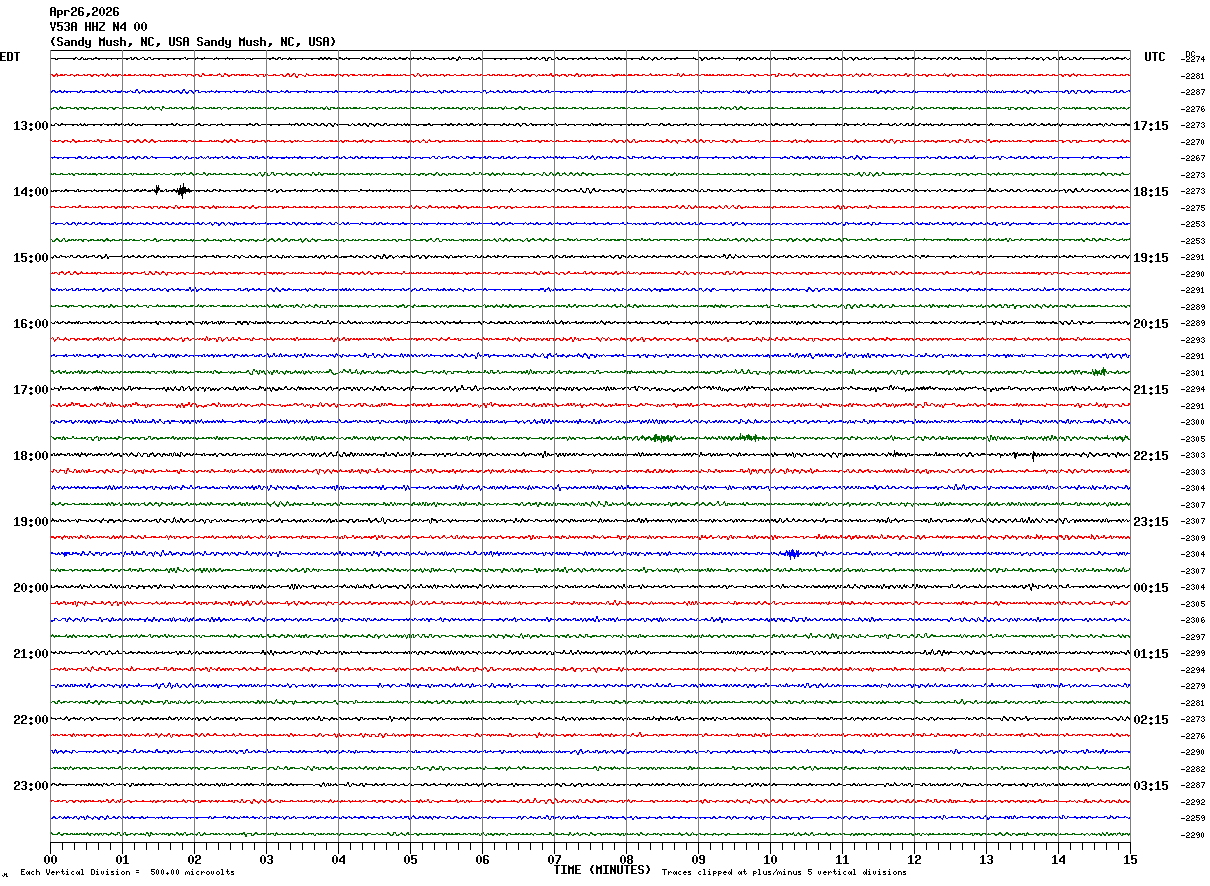
Task: Click the 17:15 UTC time label
Action: [1151, 126]
